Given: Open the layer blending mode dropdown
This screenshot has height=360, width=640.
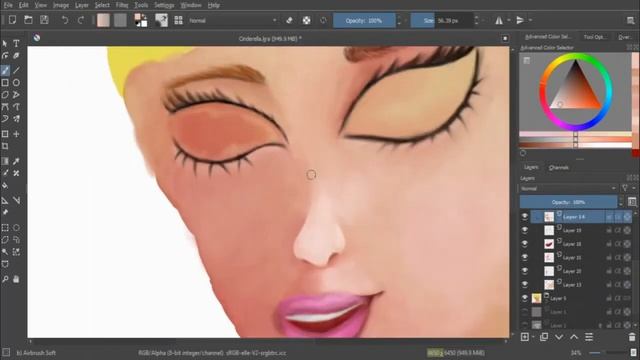Looking at the screenshot, I should [x=568, y=189].
